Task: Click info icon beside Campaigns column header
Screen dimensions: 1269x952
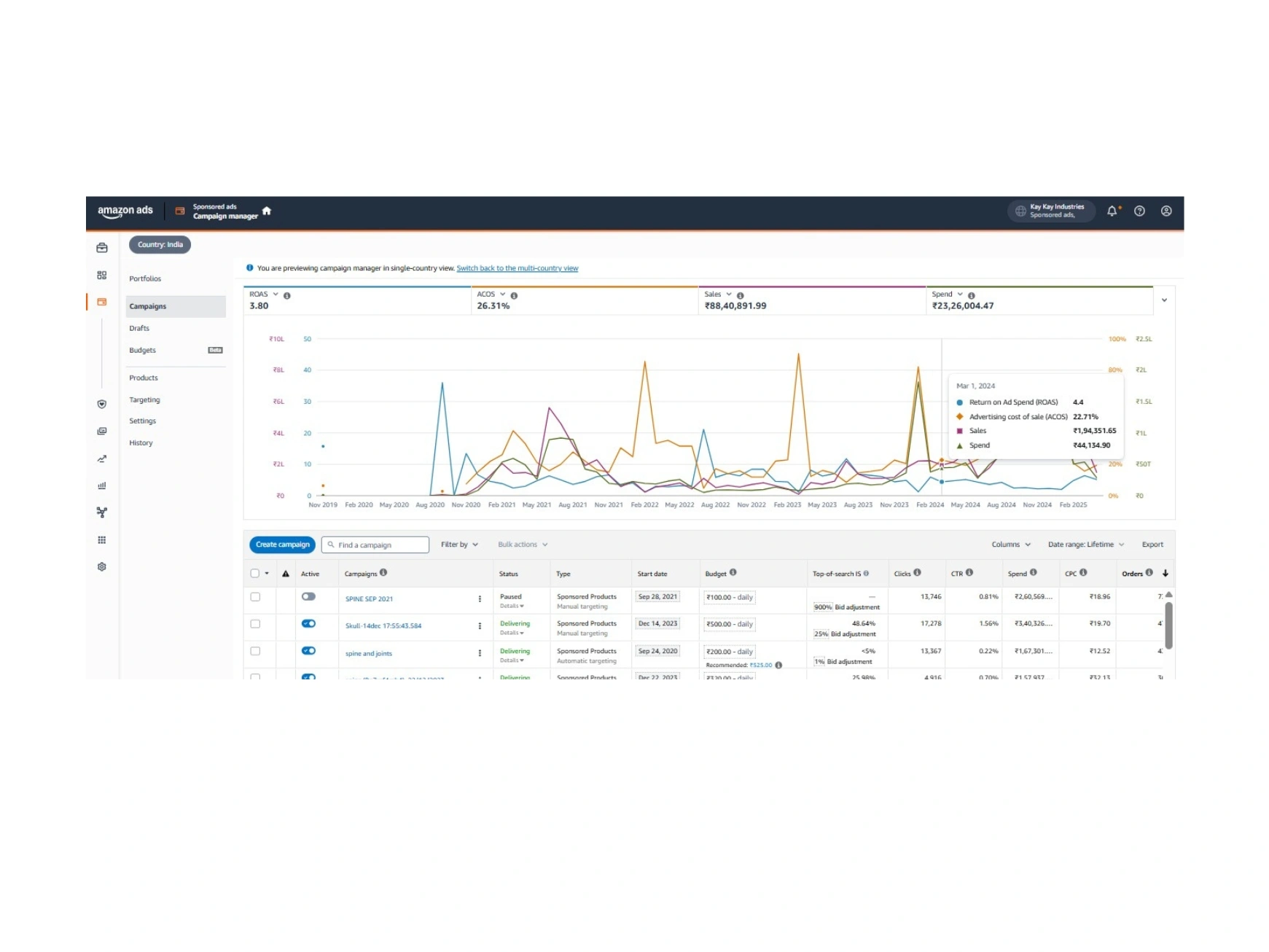Action: click(383, 572)
